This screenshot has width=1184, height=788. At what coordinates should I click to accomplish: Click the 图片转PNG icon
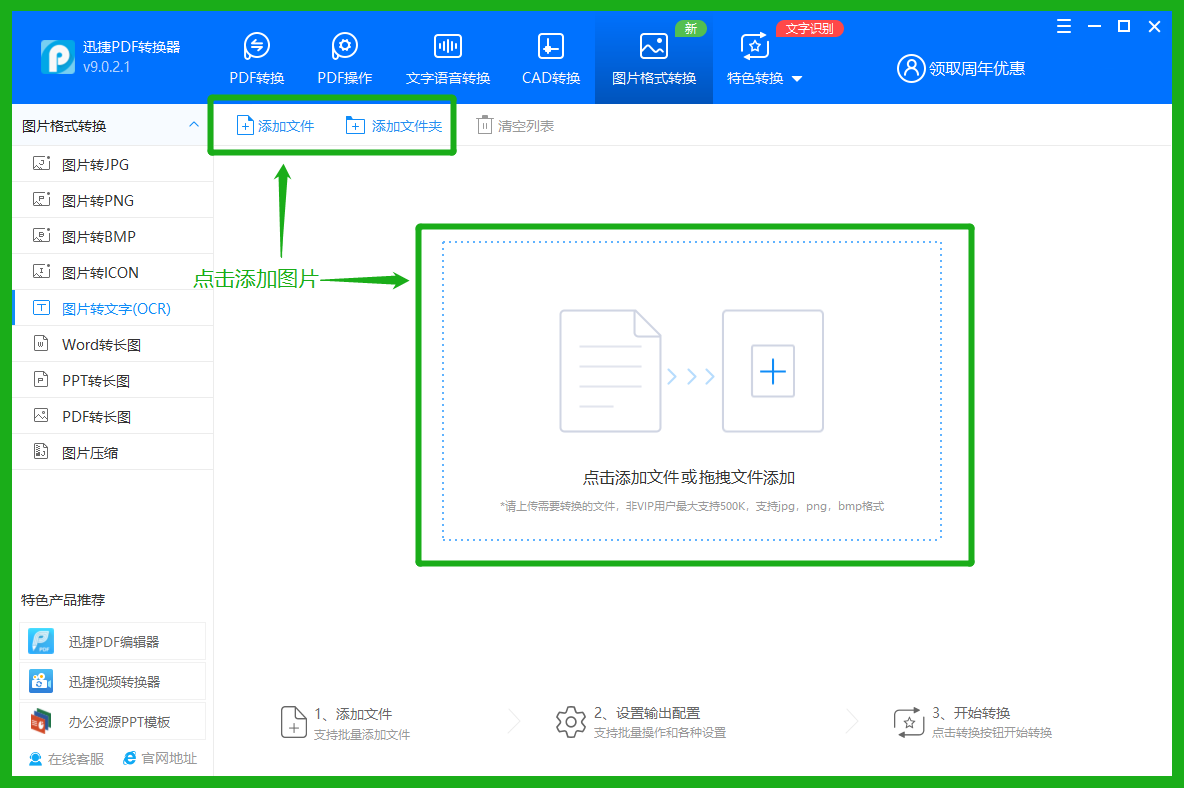pos(42,200)
